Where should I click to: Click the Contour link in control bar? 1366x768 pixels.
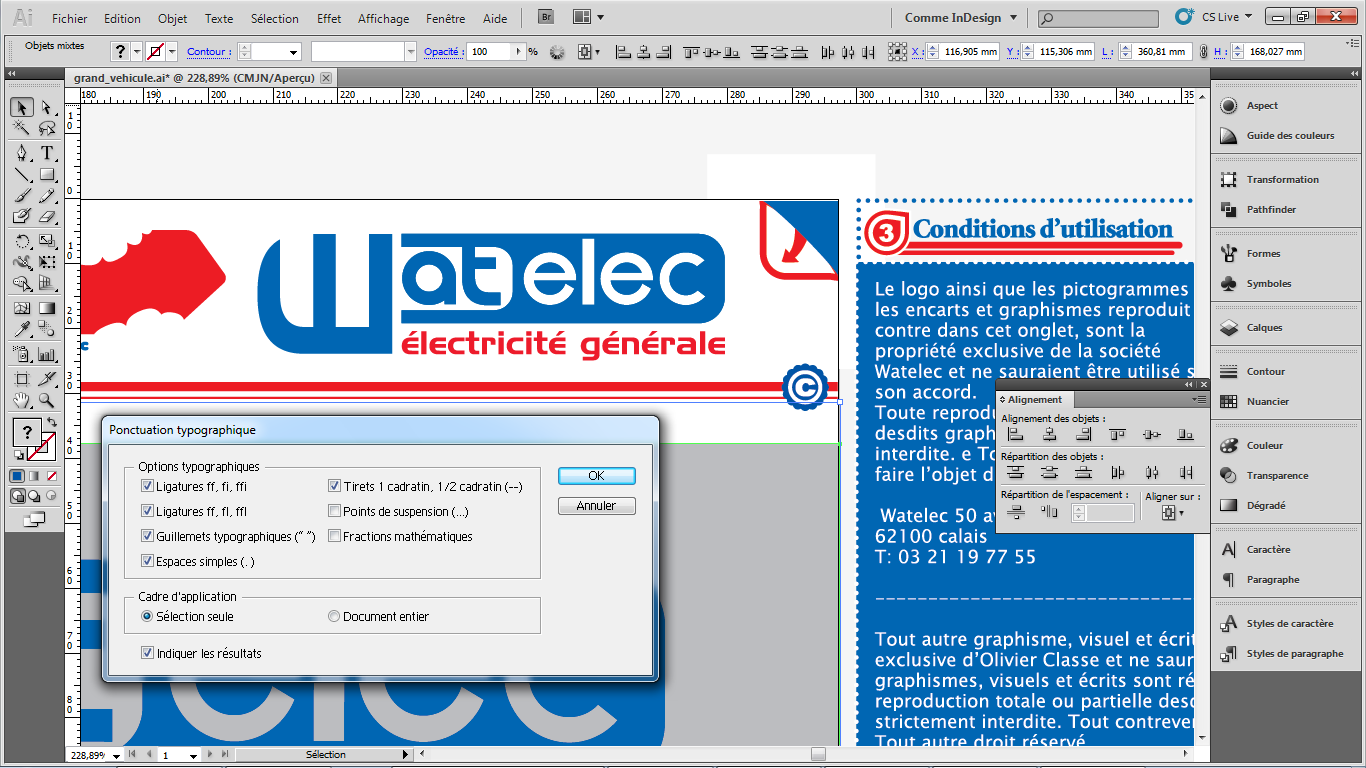coord(208,52)
